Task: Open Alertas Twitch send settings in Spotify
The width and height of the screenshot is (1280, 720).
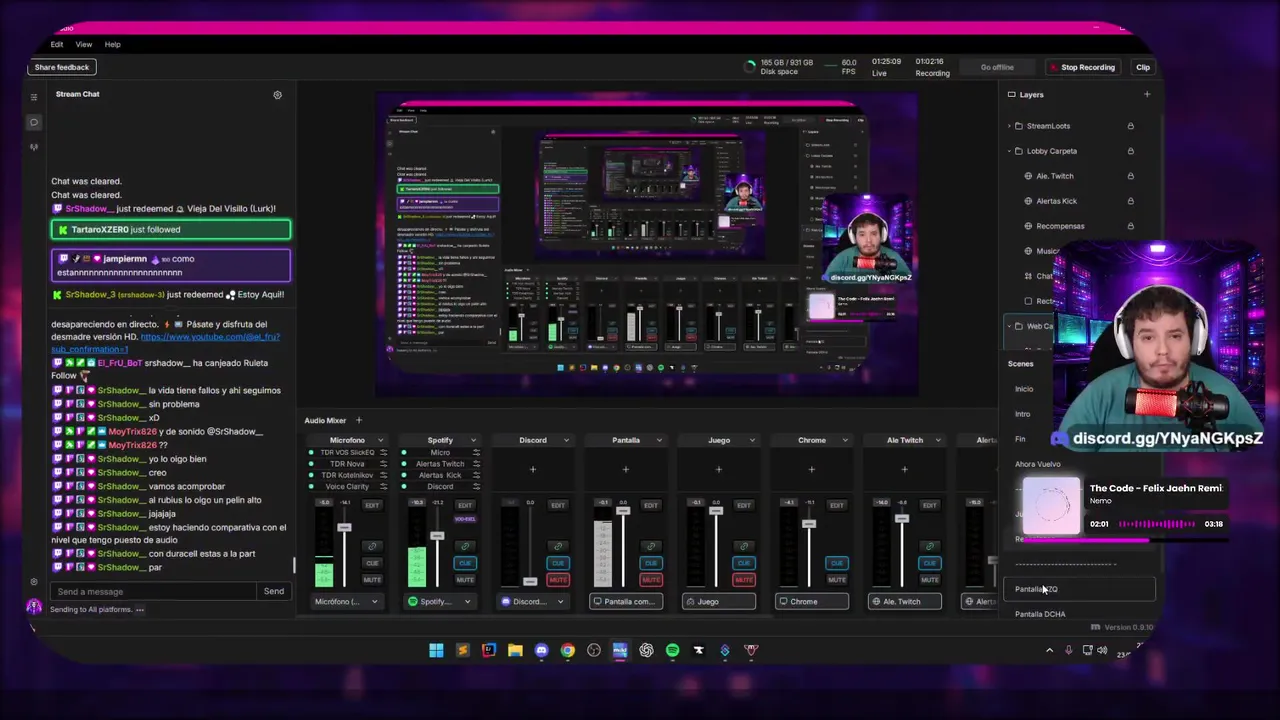Action: click(x=476, y=464)
